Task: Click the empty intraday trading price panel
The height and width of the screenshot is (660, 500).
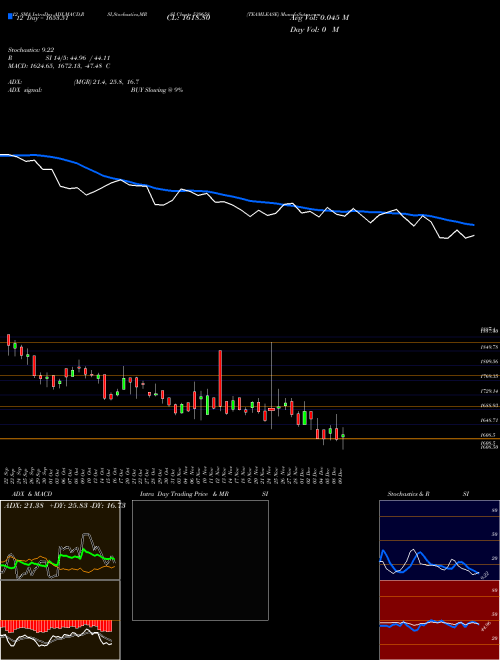Action: coord(200,560)
